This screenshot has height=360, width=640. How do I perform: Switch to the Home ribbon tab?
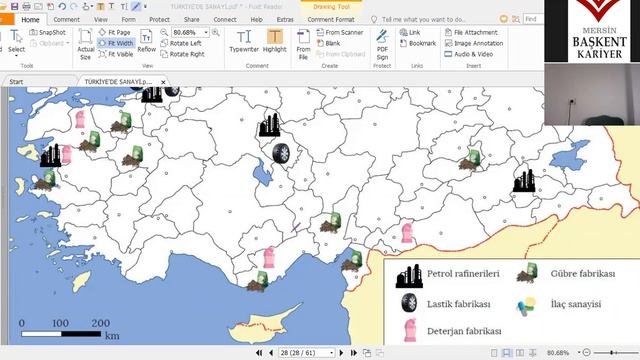pyautogui.click(x=31, y=19)
